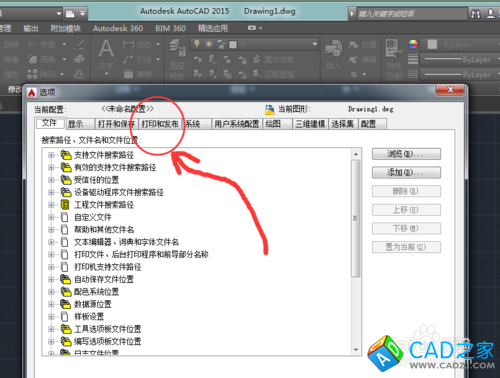Select 工具选项板文件位置 row

pos(107,329)
